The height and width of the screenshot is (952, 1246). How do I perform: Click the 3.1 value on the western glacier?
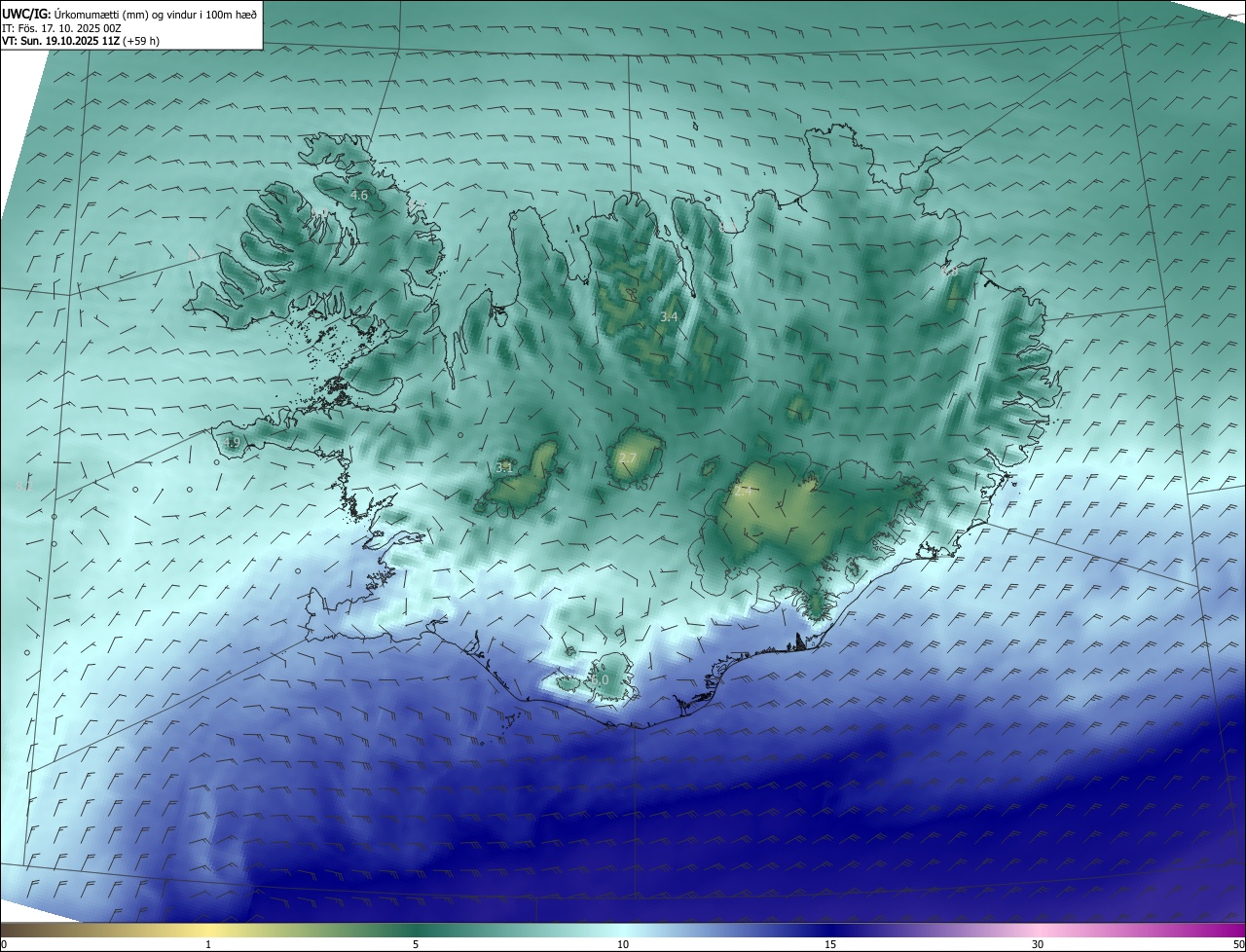(x=504, y=468)
